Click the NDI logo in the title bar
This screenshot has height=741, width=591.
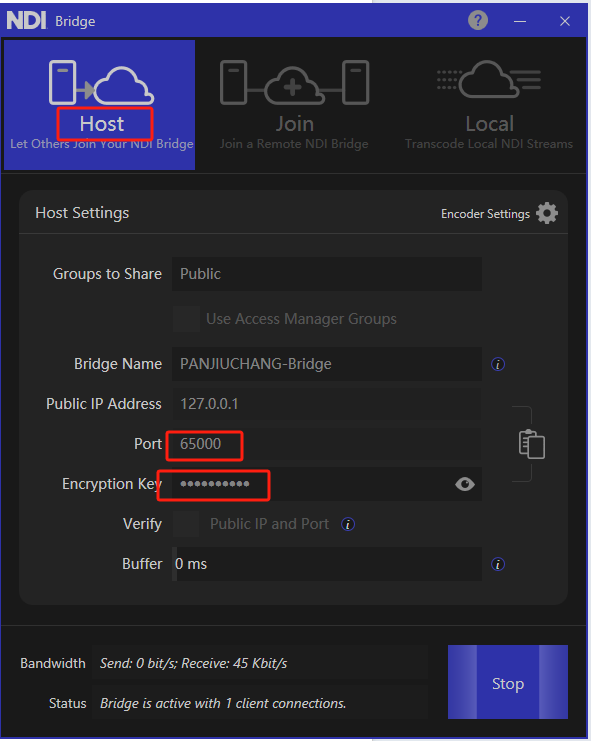coord(26,21)
